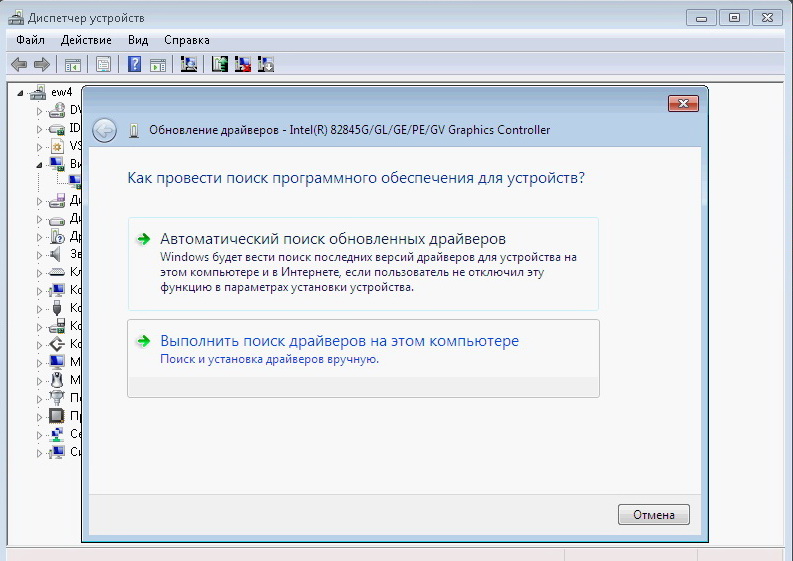Maximize the Диспетчер устройств window
Viewport: 793px width, 561px height.
click(734, 18)
